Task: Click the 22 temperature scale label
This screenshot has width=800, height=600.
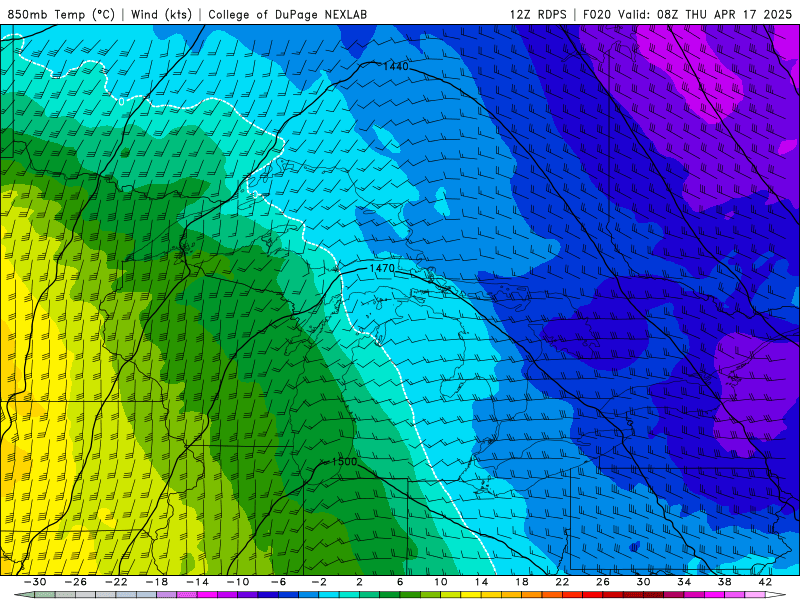Action: (x=562, y=582)
